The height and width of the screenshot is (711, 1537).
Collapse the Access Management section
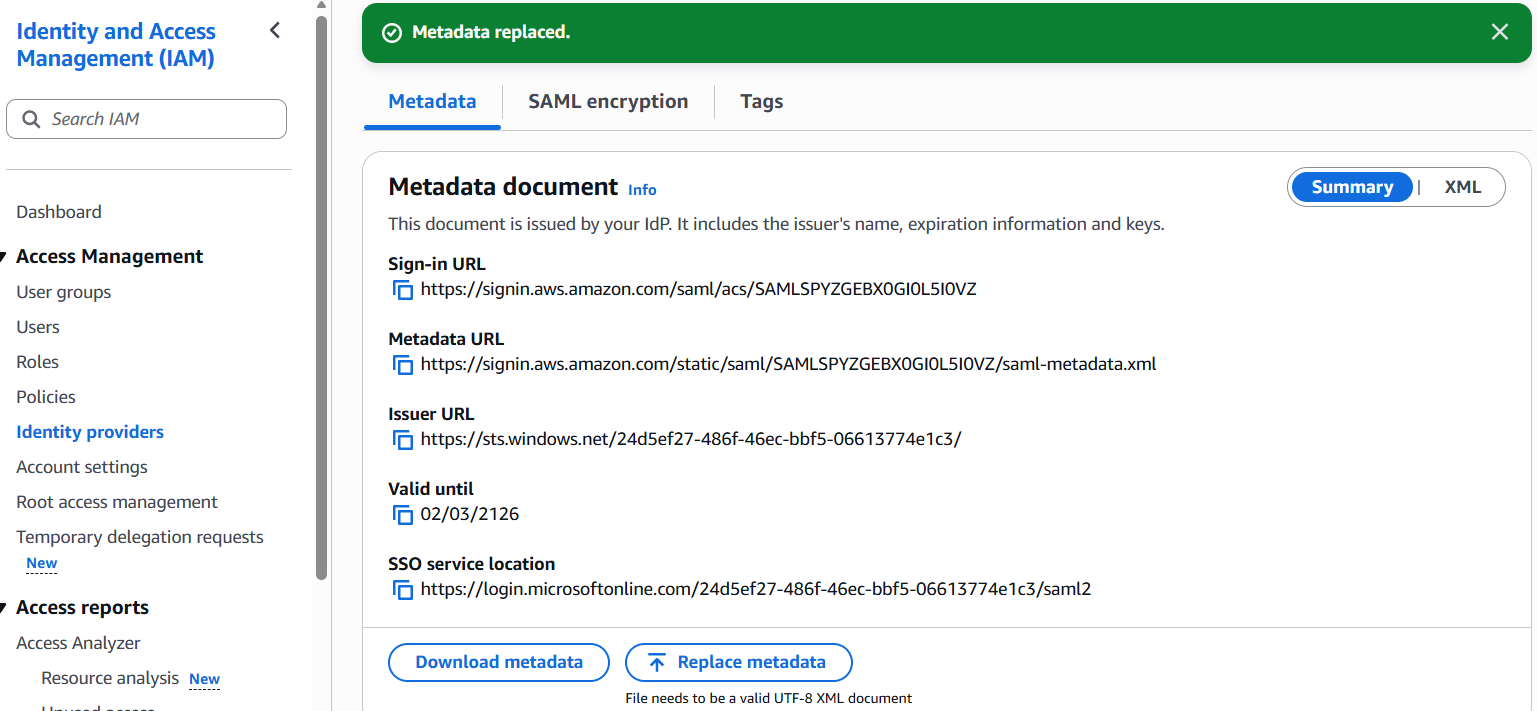coord(4,257)
